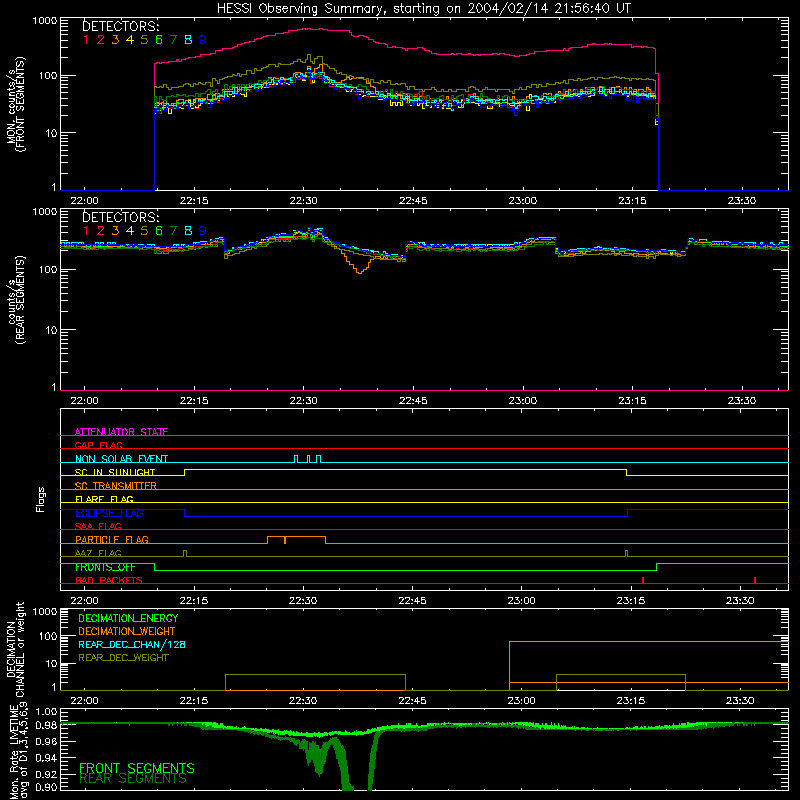Click the REAR SEGMENTS livetime legend label
Screen dimensions: 800x800
point(133,779)
